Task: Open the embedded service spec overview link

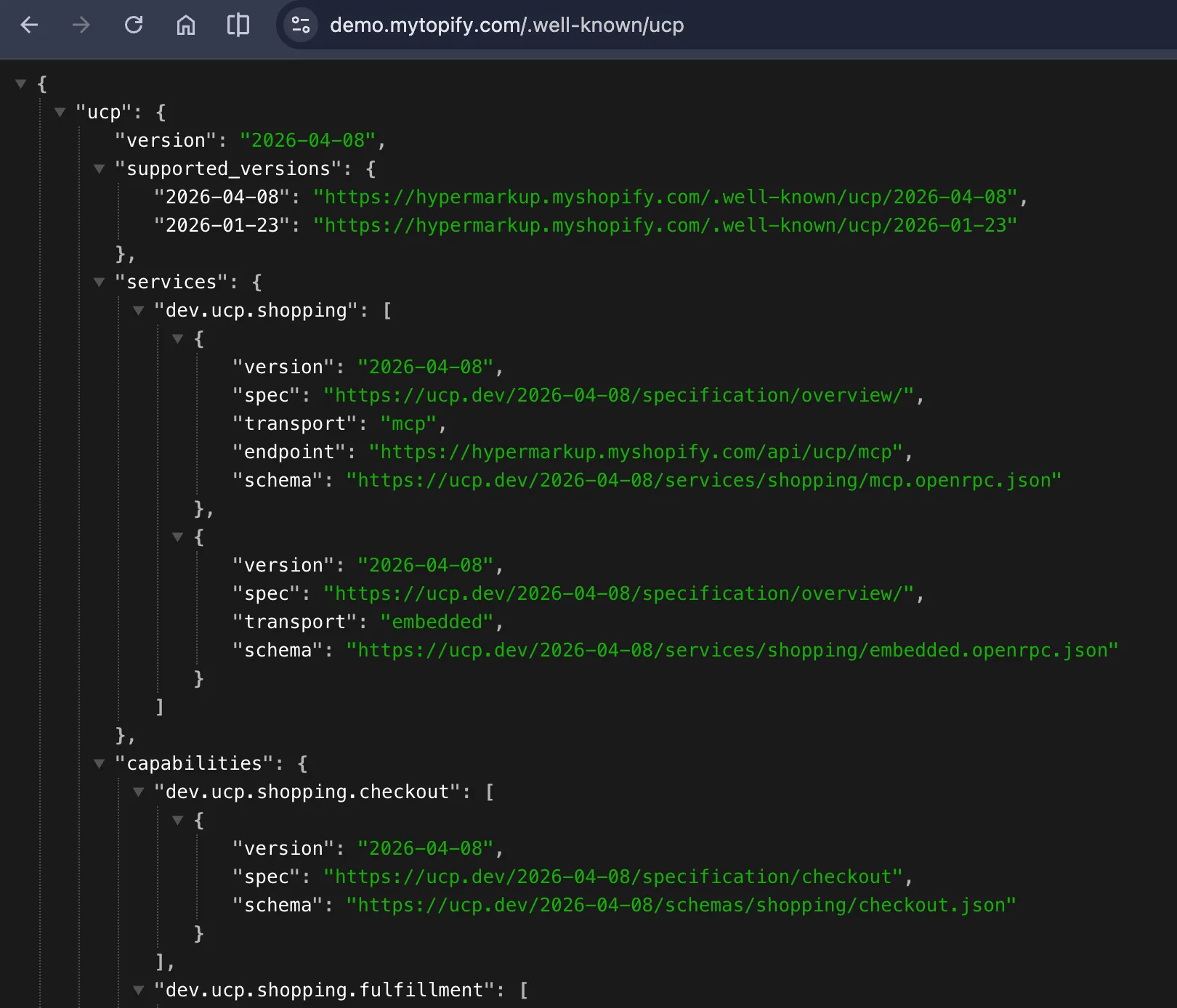Action: pyautogui.click(x=618, y=593)
